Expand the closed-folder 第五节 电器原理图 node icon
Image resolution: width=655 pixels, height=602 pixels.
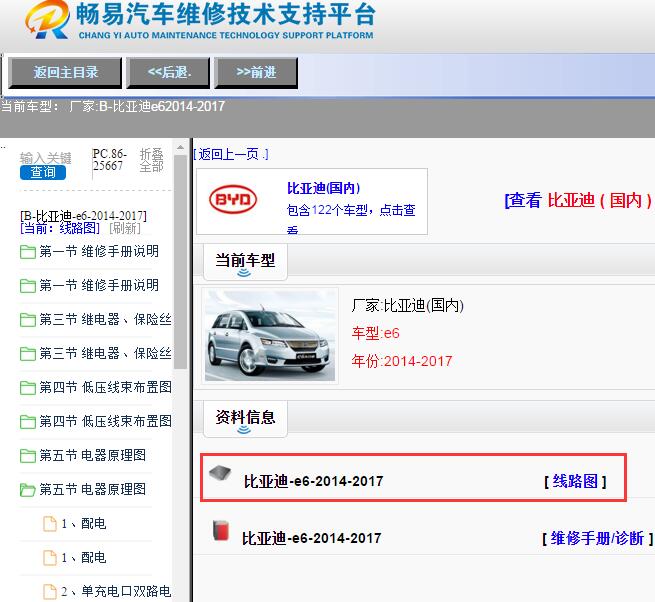pyautogui.click(x=28, y=455)
